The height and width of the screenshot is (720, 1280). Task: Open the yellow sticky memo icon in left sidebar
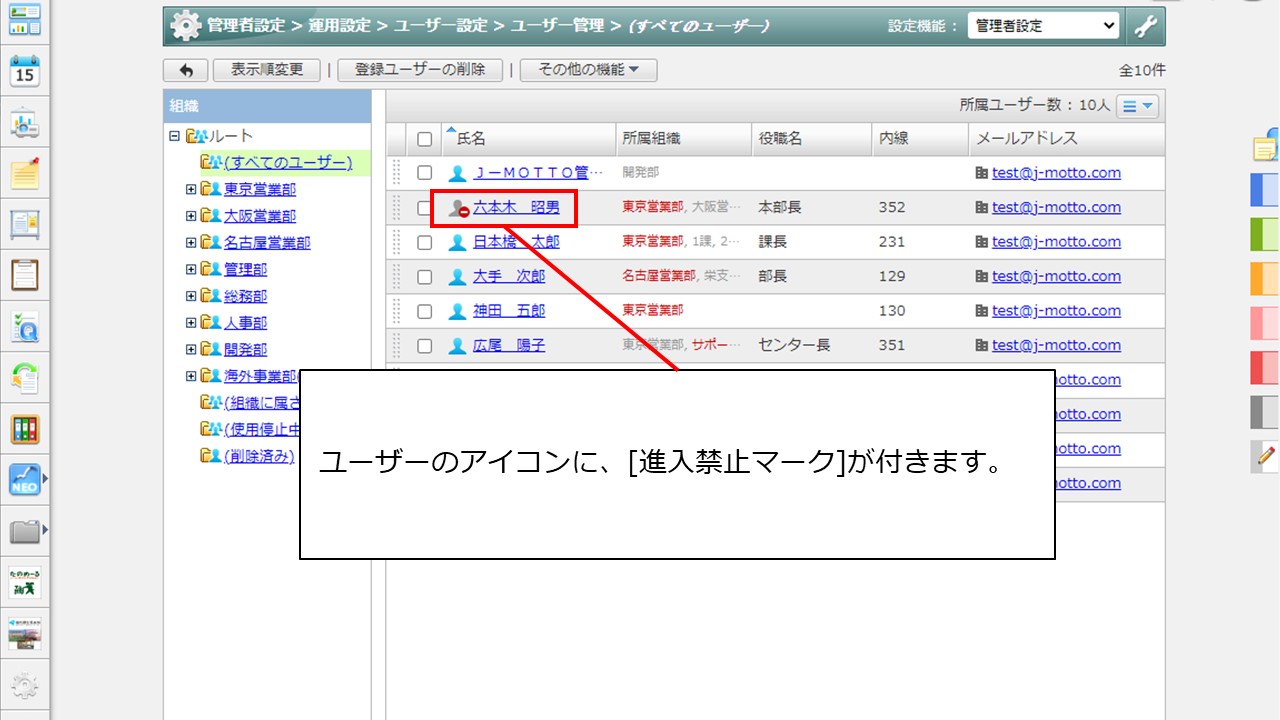[24, 174]
